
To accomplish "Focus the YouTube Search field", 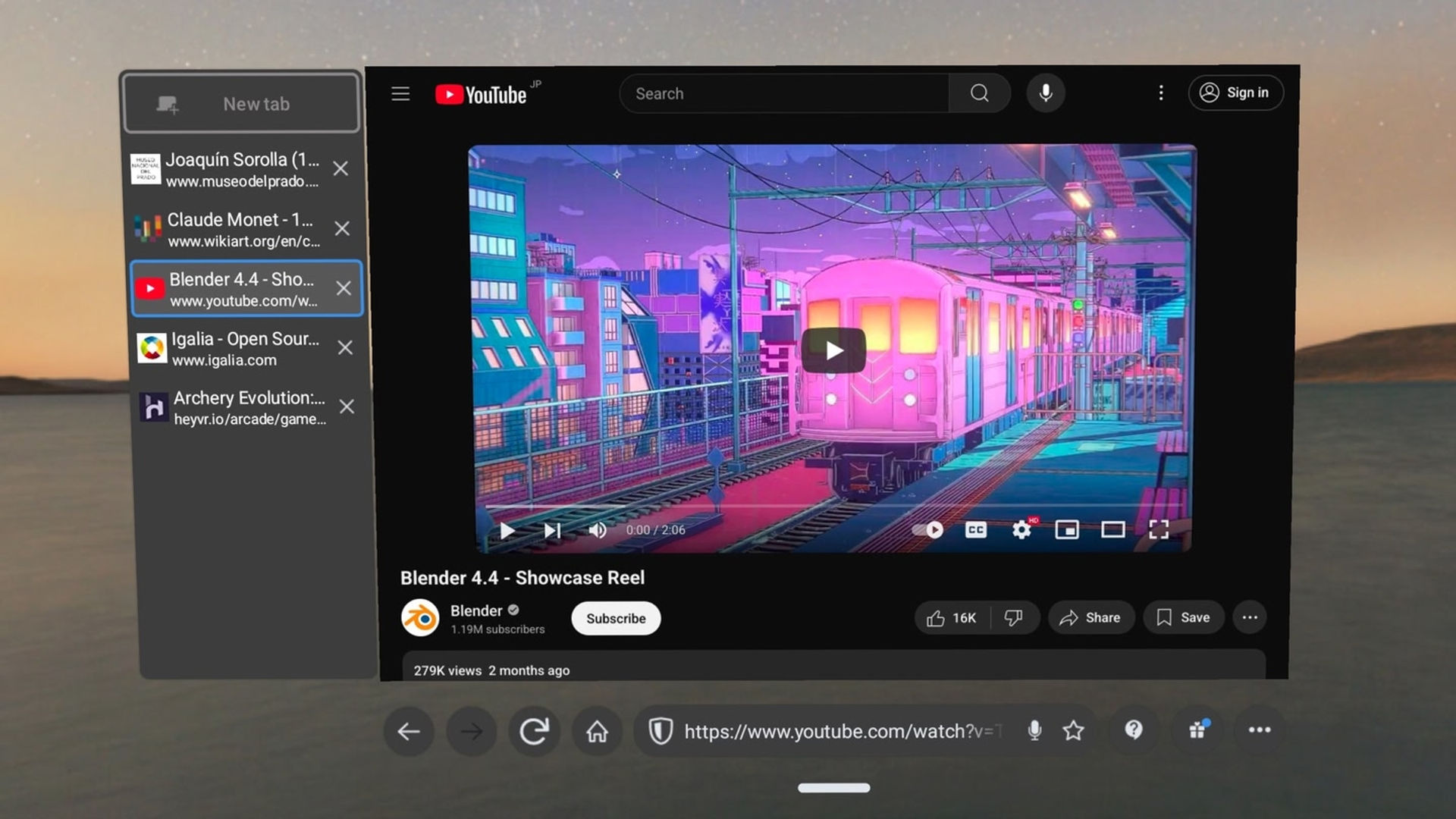I will 785,93.
